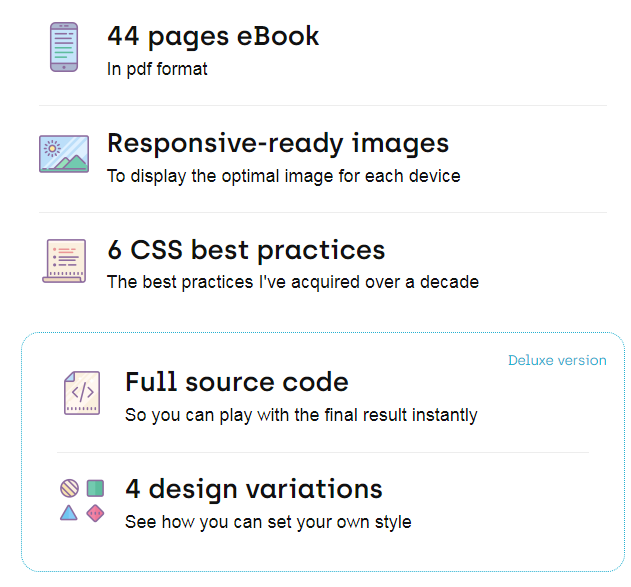This screenshot has width=631, height=587.
Task: Click the '4 design variations' heading
Action: 253,489
